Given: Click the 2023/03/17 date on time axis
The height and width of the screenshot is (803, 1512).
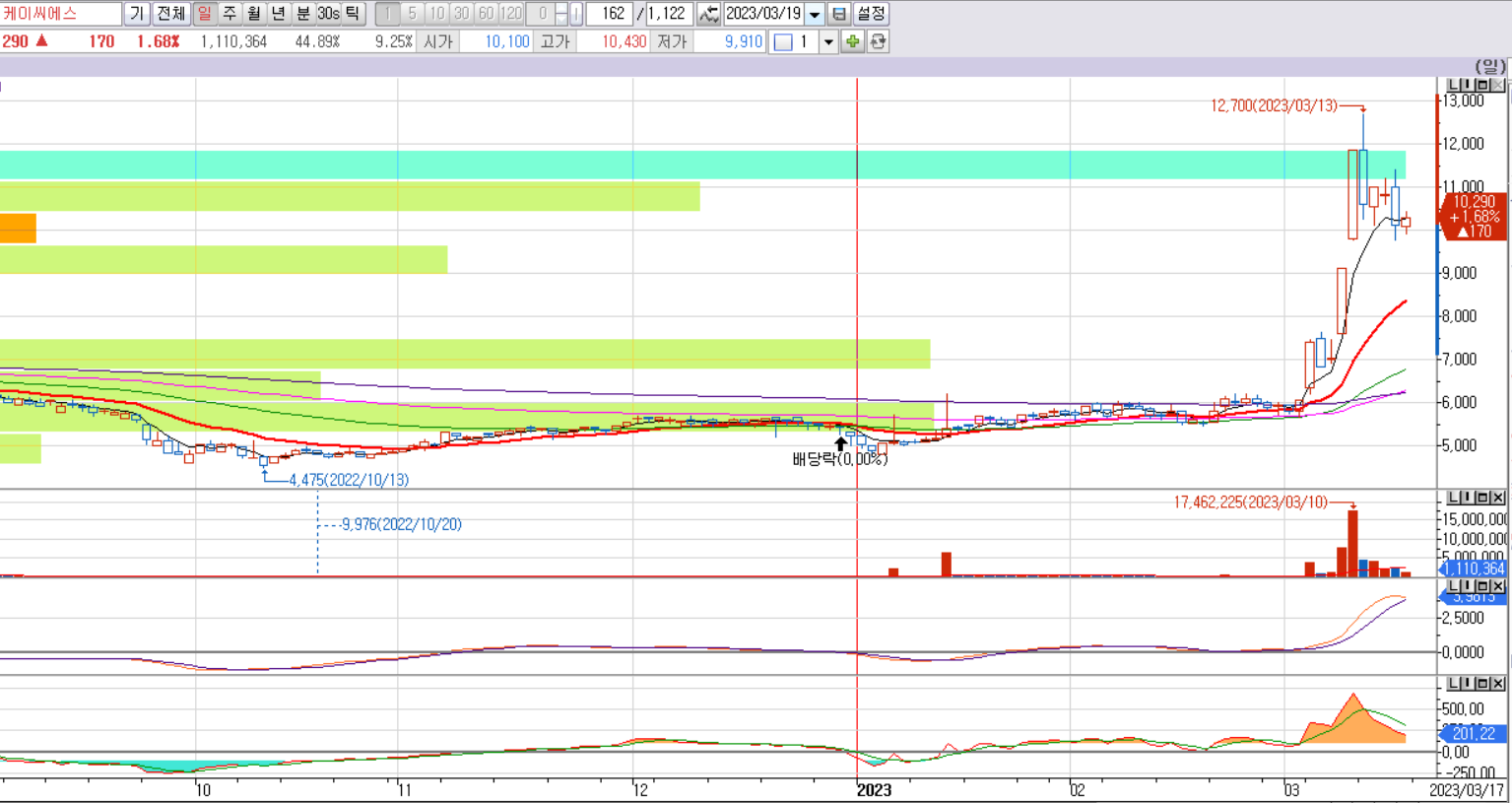Looking at the screenshot, I should pos(1467,790).
